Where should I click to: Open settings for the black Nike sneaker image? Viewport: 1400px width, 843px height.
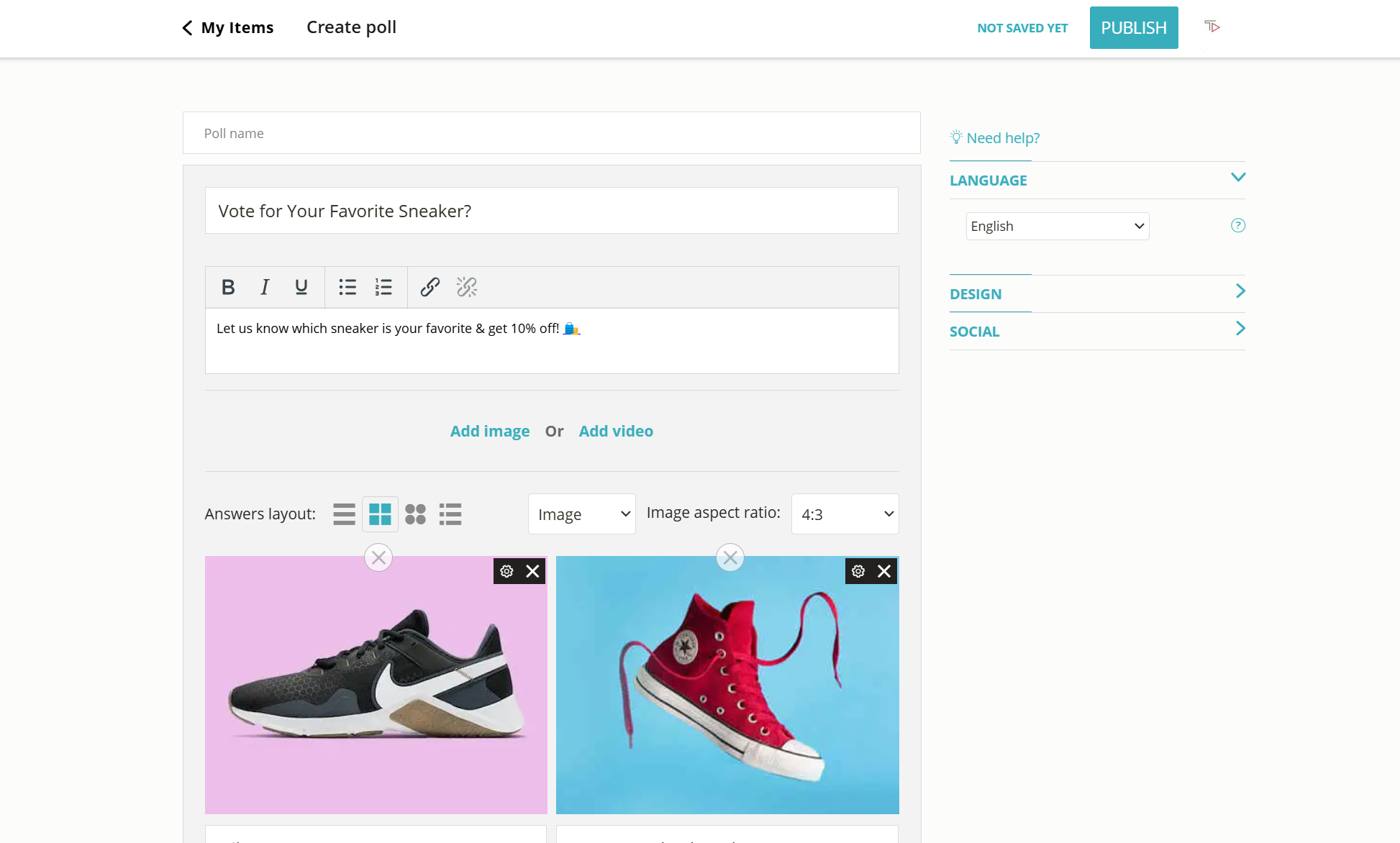click(506, 570)
